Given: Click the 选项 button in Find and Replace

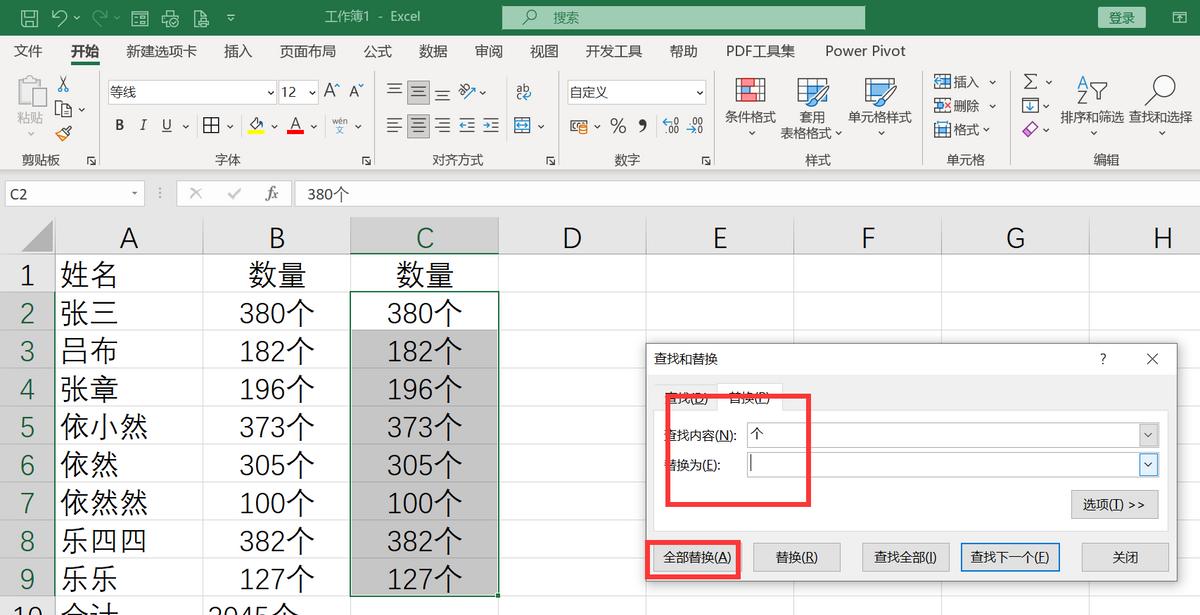Looking at the screenshot, I should click(1114, 504).
